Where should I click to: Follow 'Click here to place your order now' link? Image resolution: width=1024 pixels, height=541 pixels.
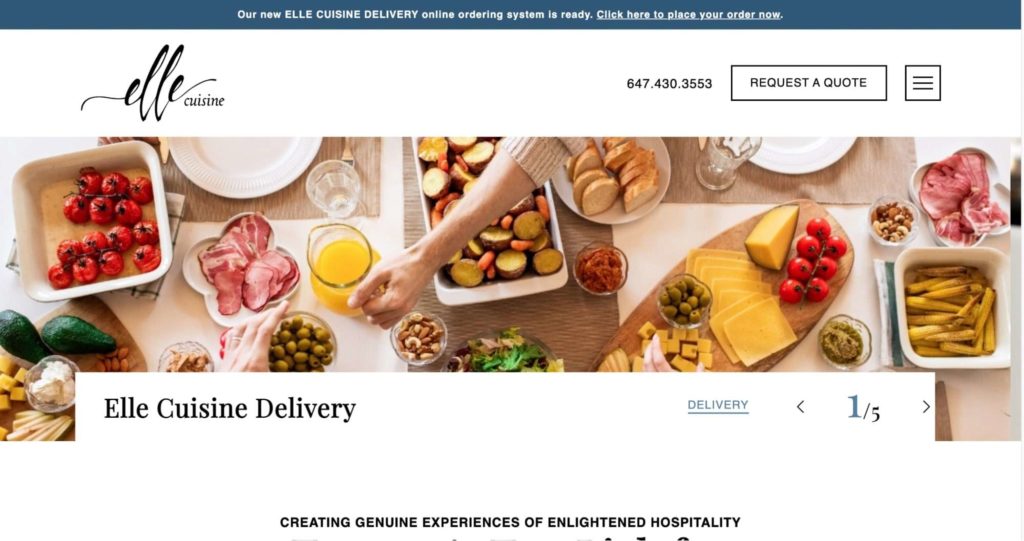pyautogui.click(x=688, y=14)
